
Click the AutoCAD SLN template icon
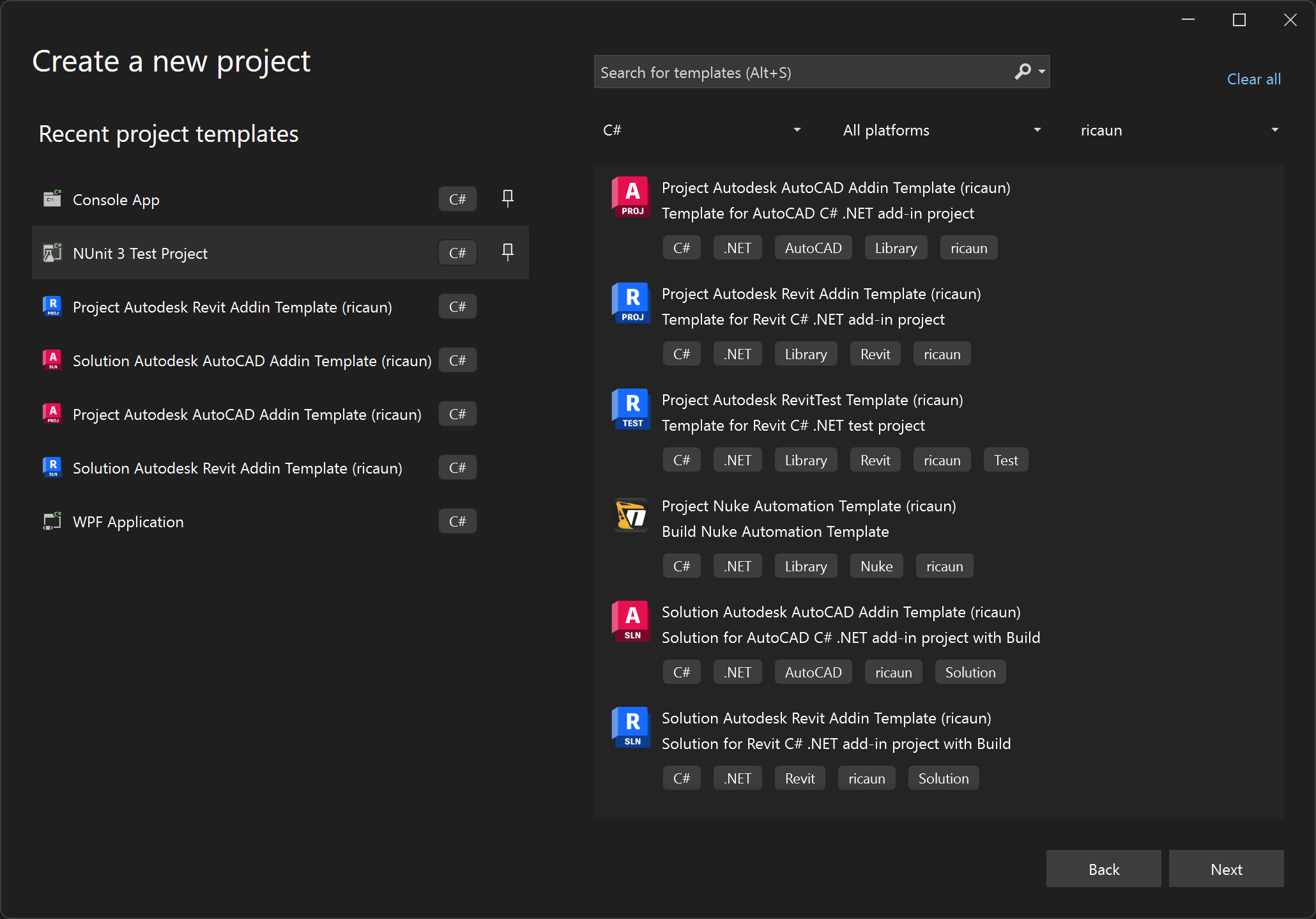click(x=631, y=621)
